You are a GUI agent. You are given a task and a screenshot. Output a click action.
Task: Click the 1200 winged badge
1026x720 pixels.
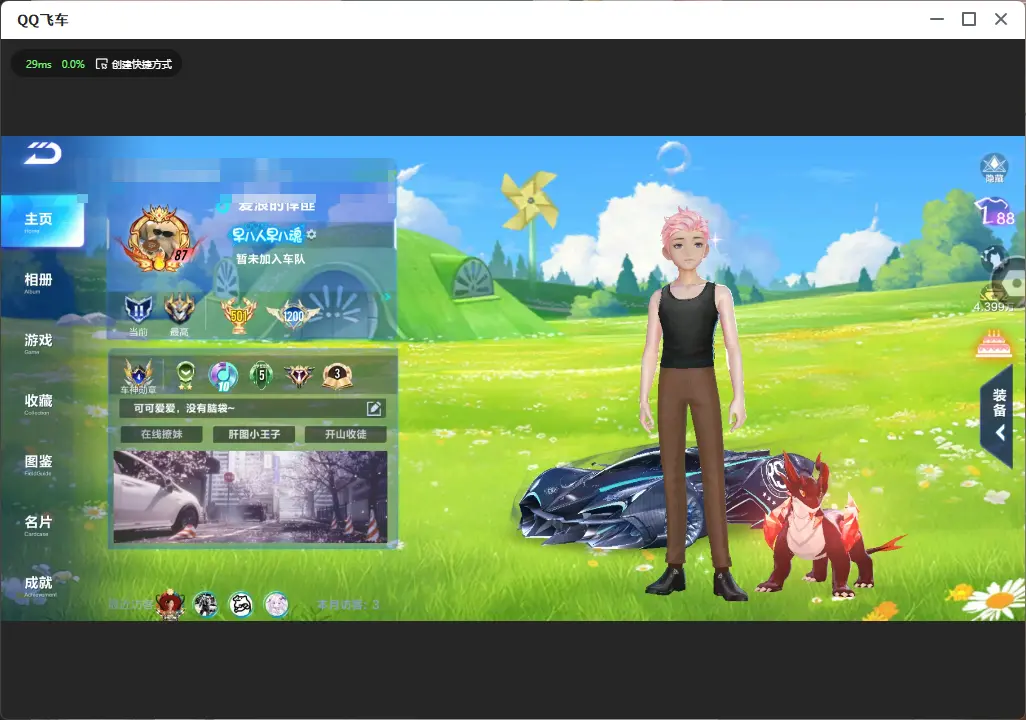pyautogui.click(x=293, y=315)
